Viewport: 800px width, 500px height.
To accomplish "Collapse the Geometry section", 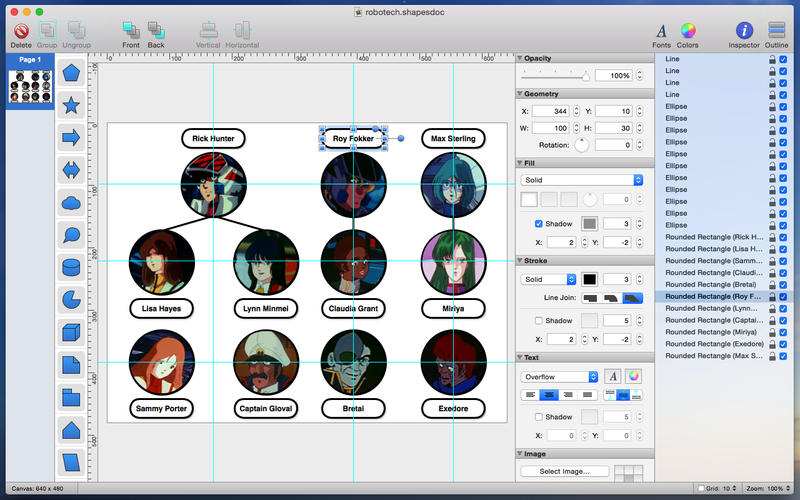I will coord(521,94).
